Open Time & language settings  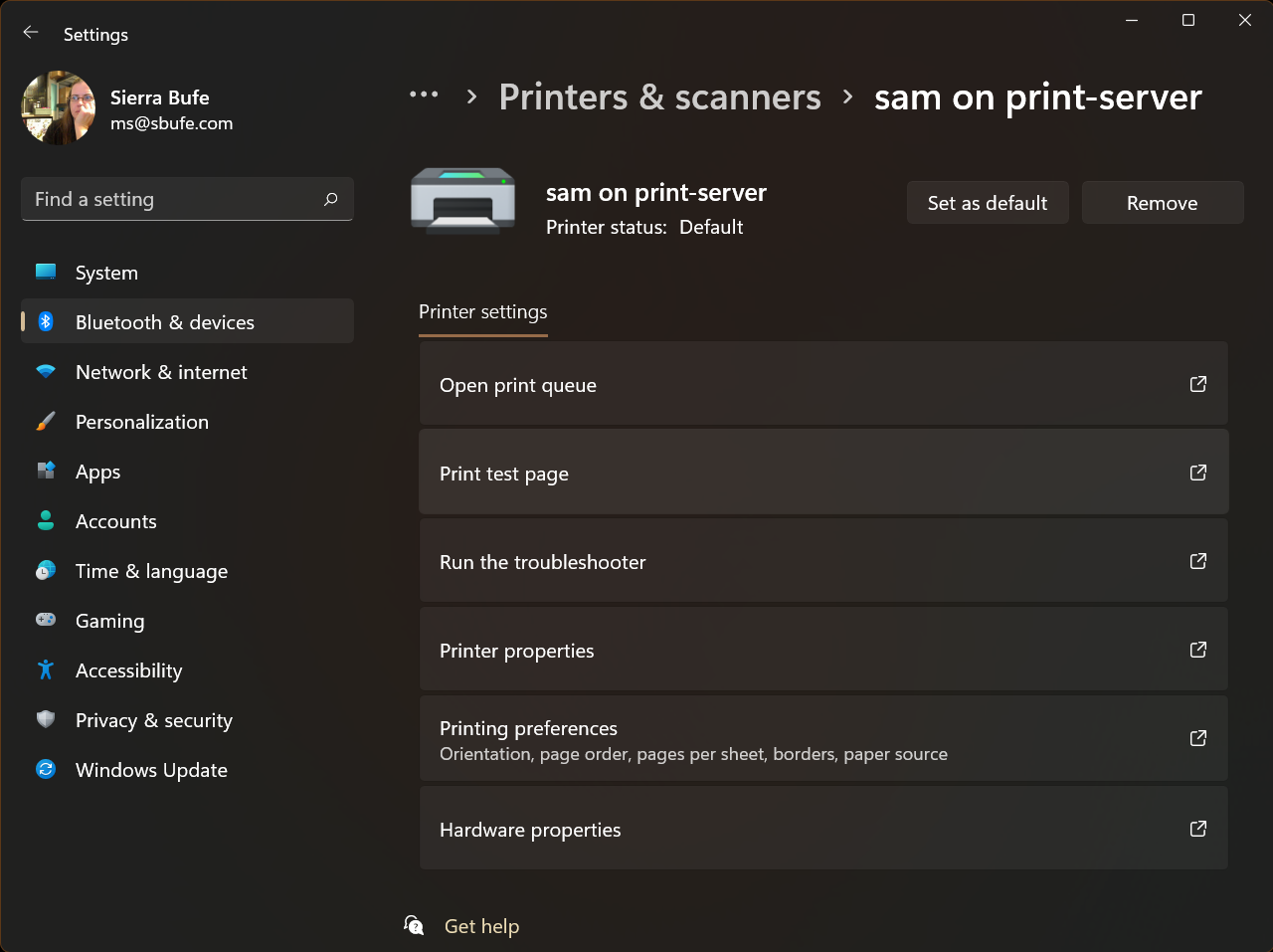[151, 571]
